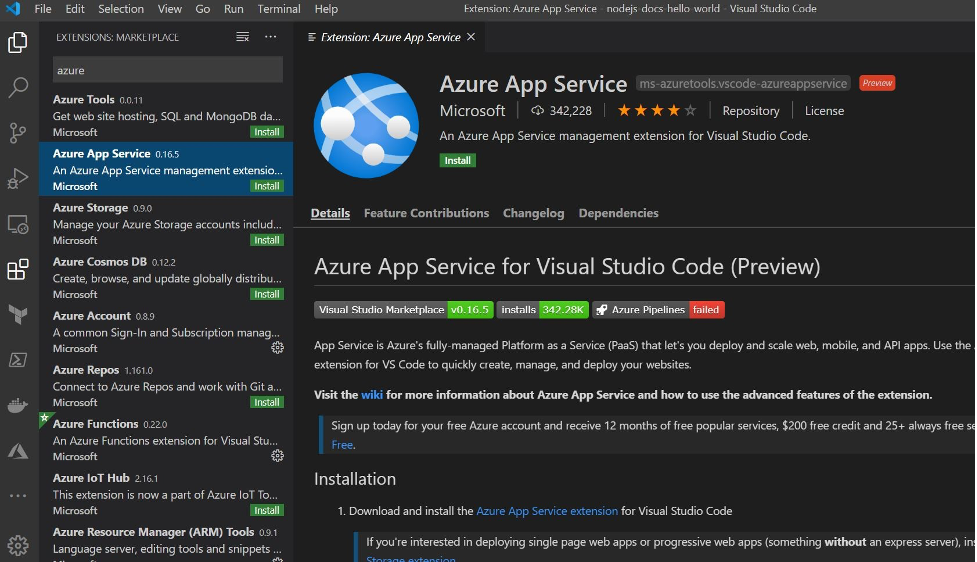The image size is (977, 562).
Task: Click the ms-azuretools.vscode-azureappservice identifier
Action: pos(743,83)
